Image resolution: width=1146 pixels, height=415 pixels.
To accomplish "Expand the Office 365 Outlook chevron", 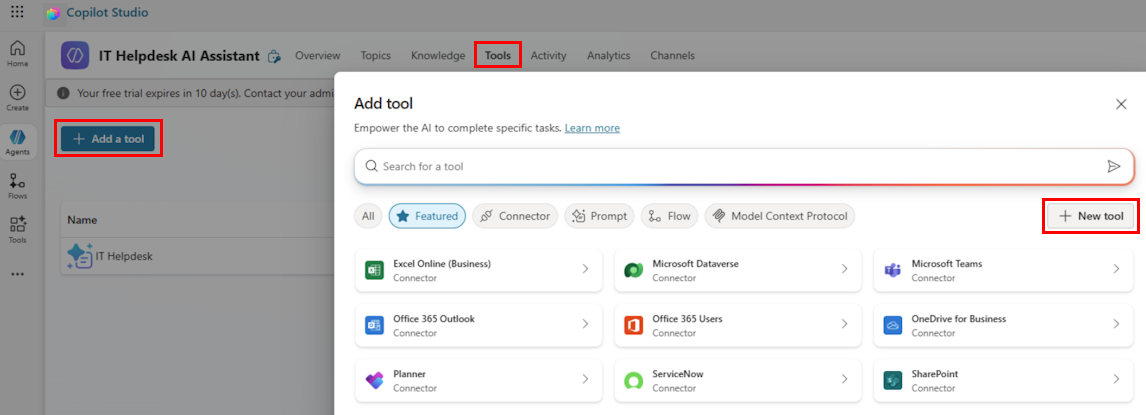I will (x=585, y=324).
